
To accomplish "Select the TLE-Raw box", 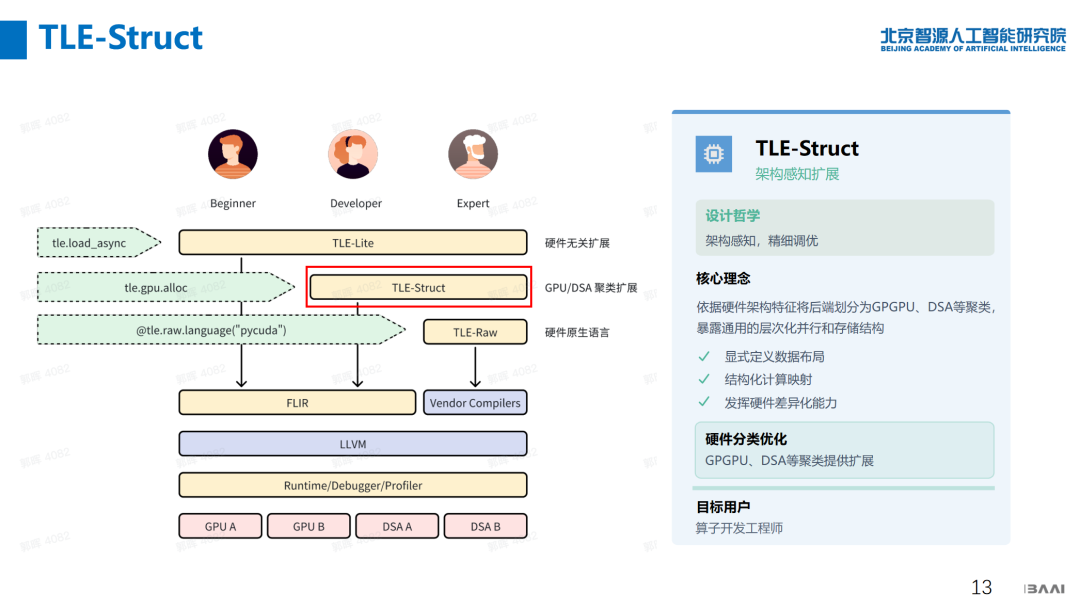I will click(475, 332).
